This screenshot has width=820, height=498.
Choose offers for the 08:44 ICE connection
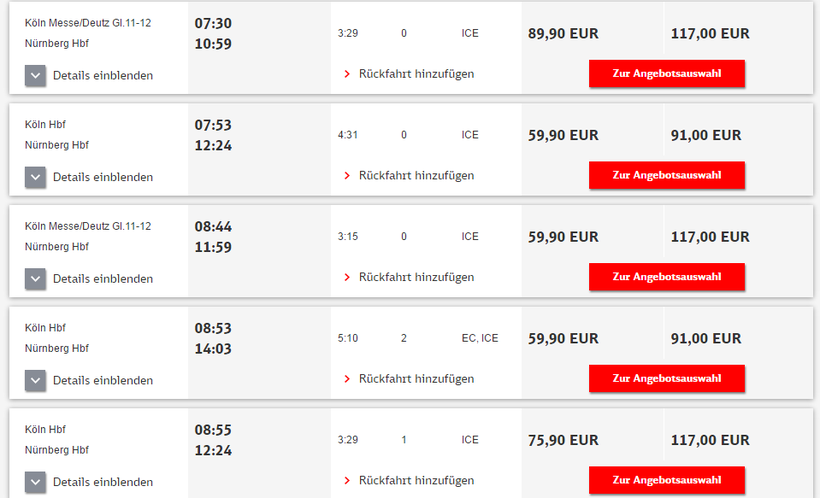click(666, 277)
